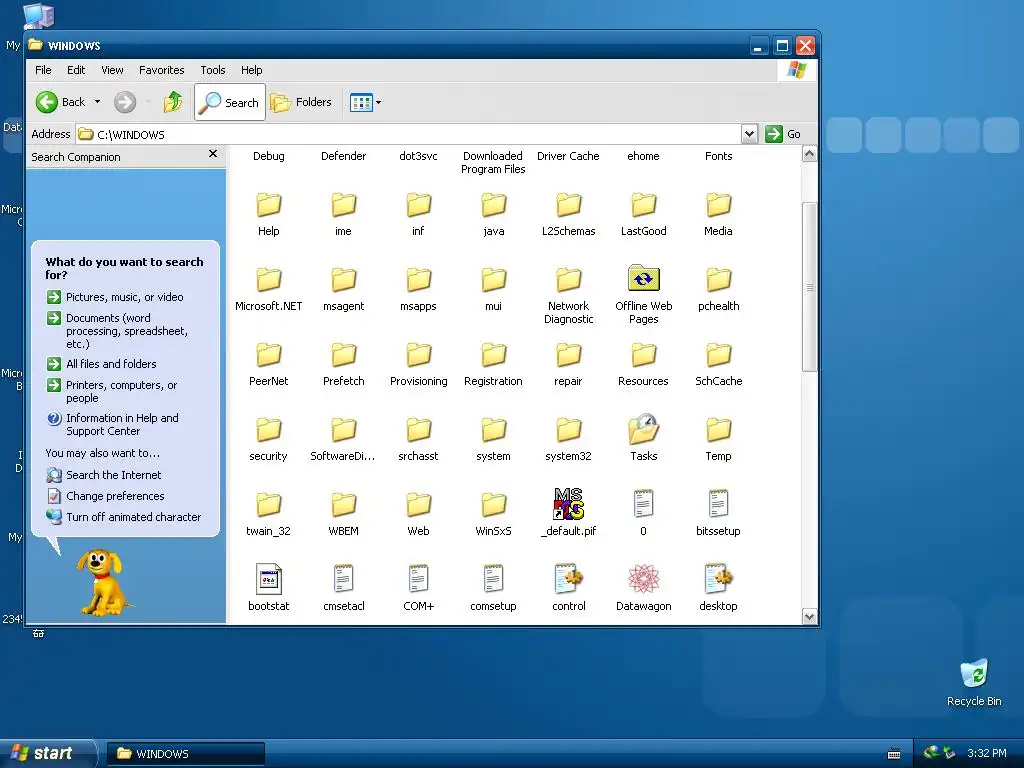
Task: Click the scrollbar down arrow
Action: tap(810, 616)
